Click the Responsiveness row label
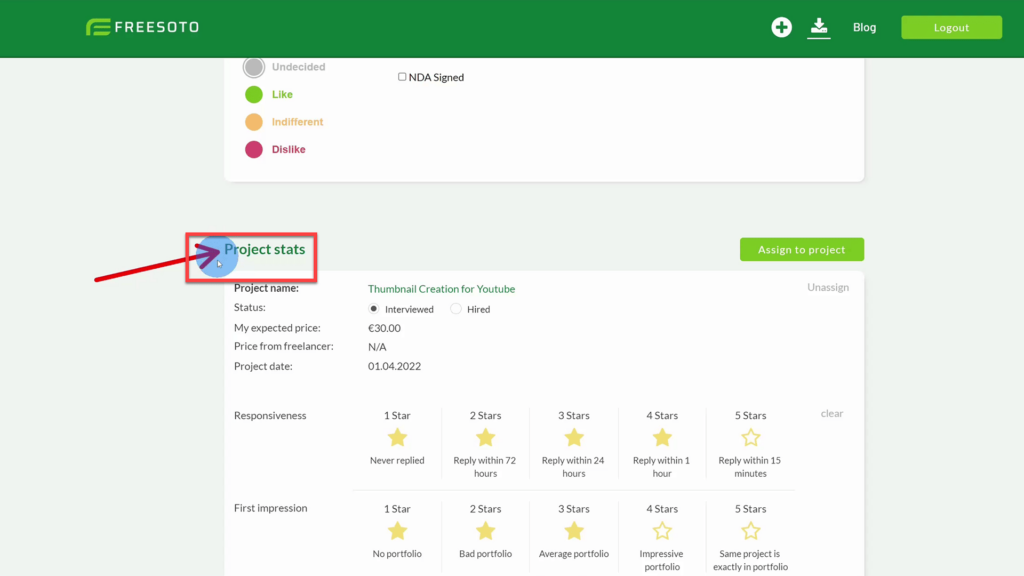Screen dimensions: 1024x576 click(x=270, y=415)
